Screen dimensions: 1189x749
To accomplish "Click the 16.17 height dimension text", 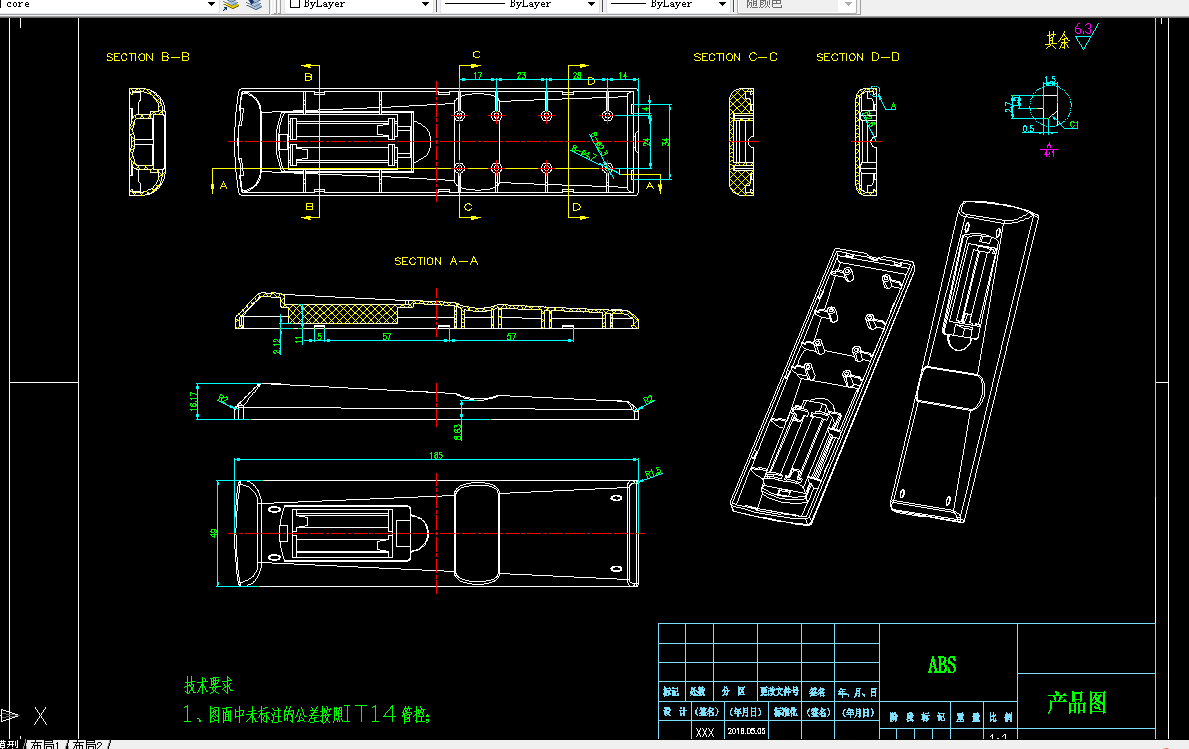I will click(193, 401).
